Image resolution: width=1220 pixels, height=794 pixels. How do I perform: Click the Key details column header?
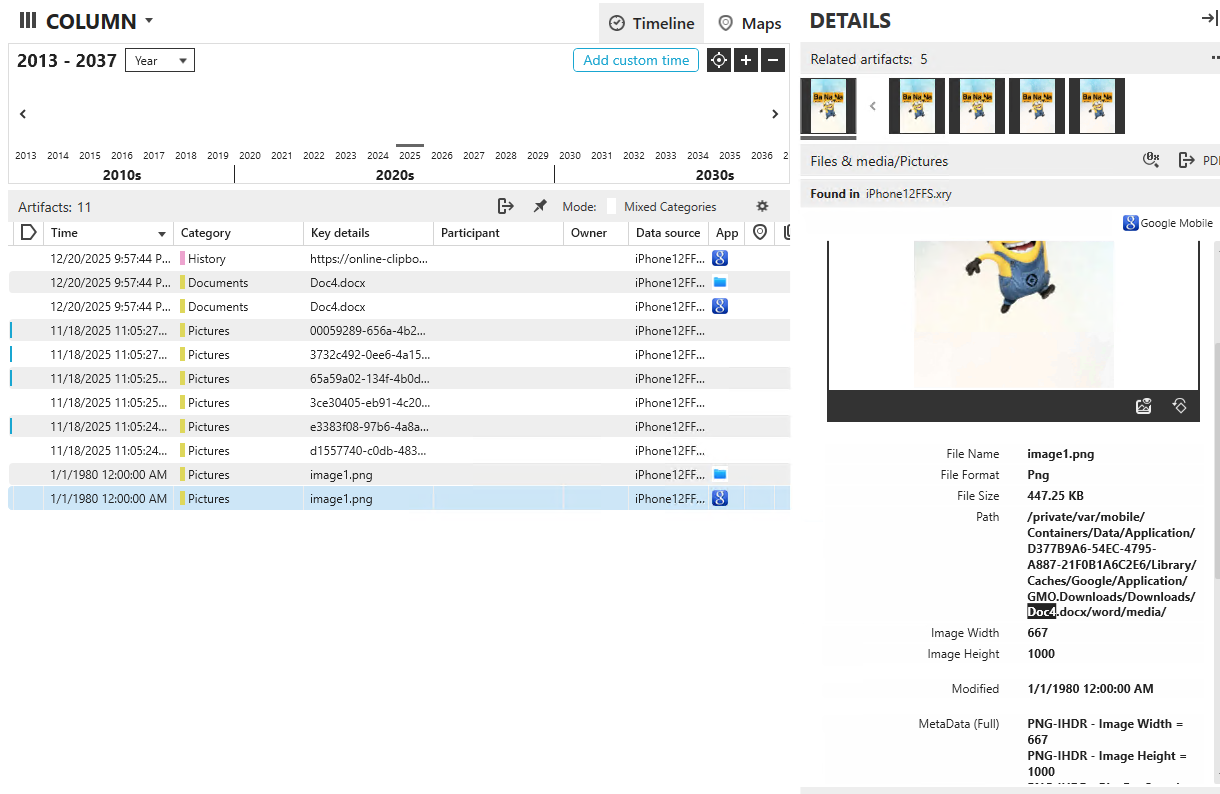point(368,232)
